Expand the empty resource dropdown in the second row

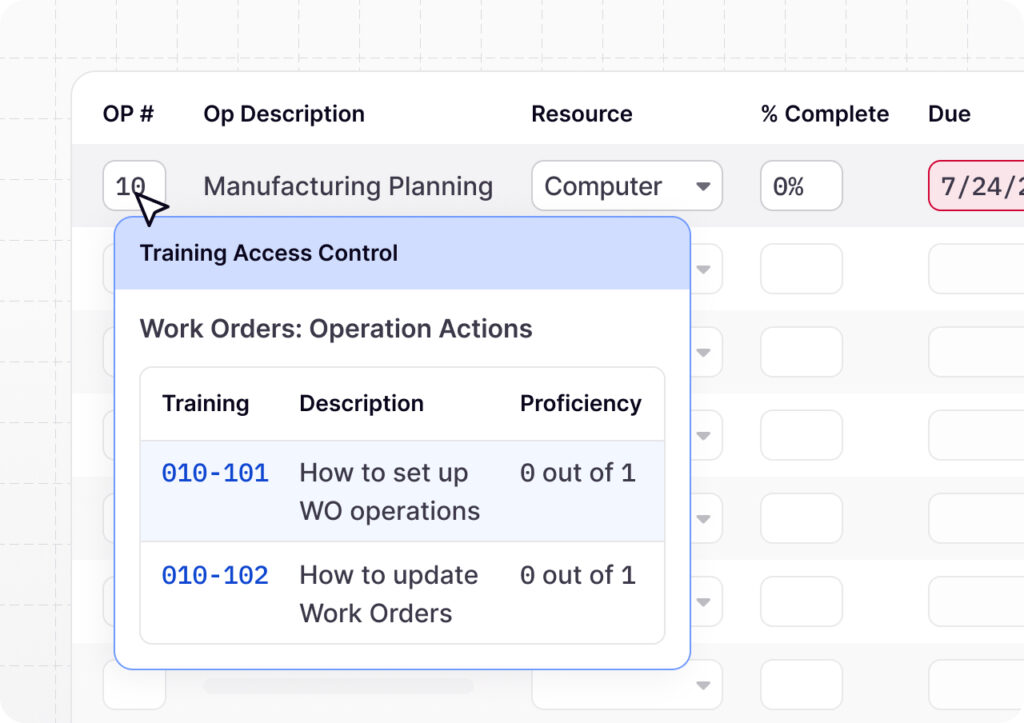pyautogui.click(x=704, y=269)
